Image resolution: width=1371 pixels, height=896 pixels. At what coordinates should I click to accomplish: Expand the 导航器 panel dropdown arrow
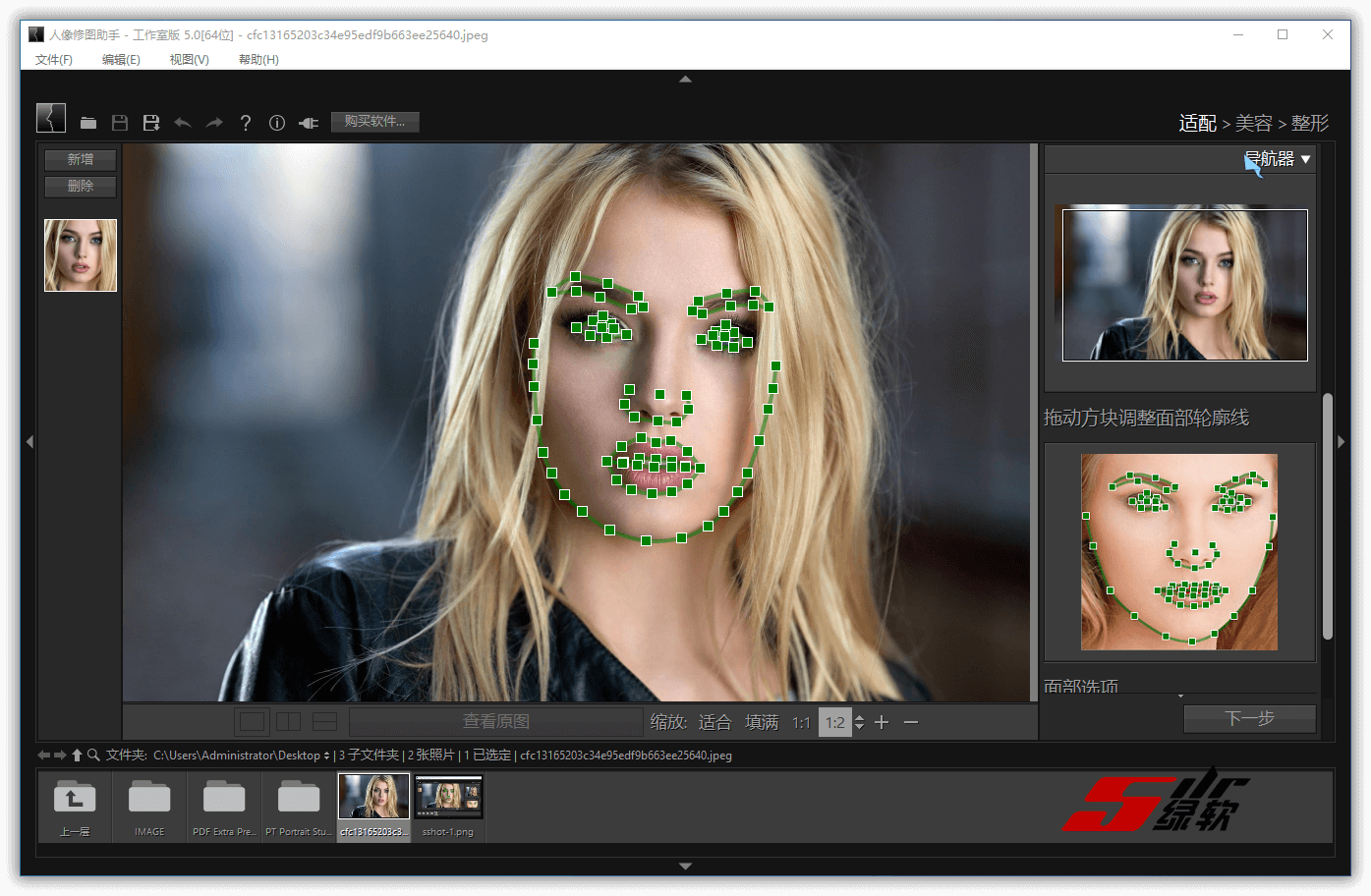coord(1306,159)
